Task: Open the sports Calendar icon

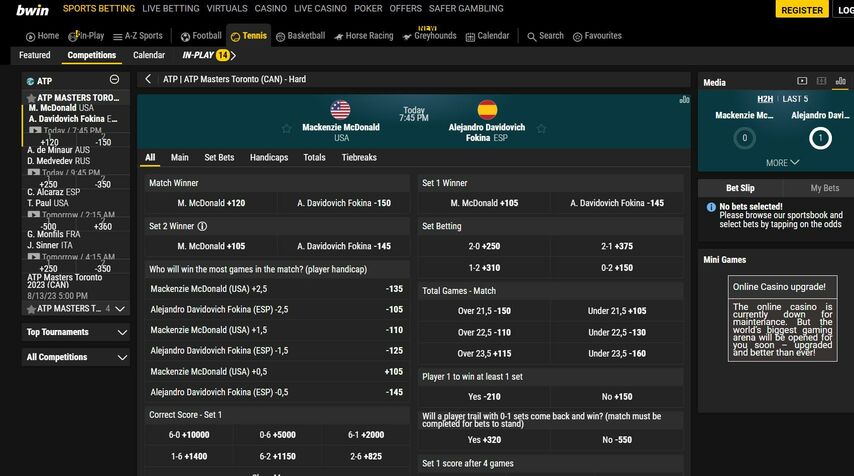Action: (x=470, y=37)
